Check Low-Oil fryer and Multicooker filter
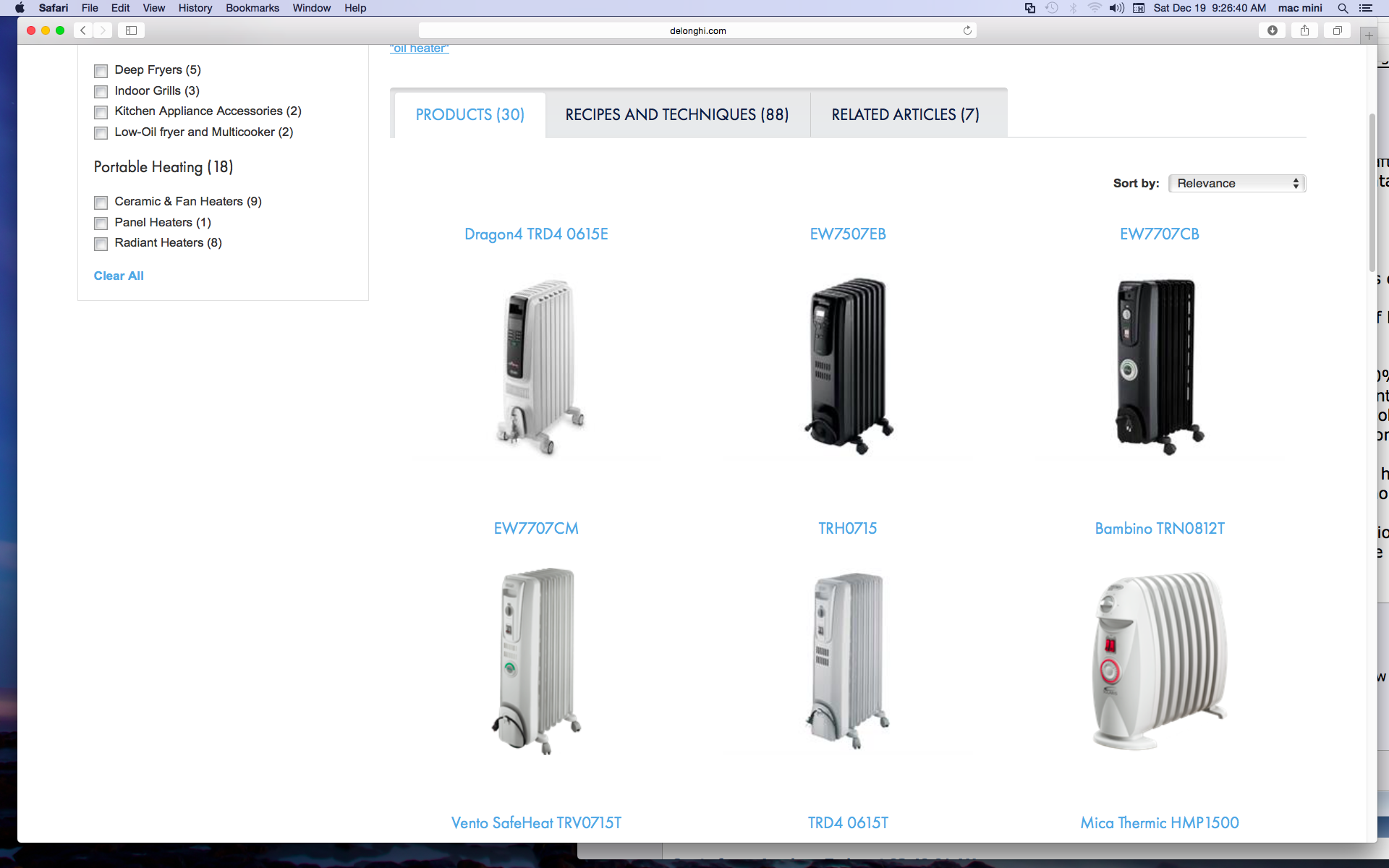This screenshot has height=868, width=1389. 101,133
